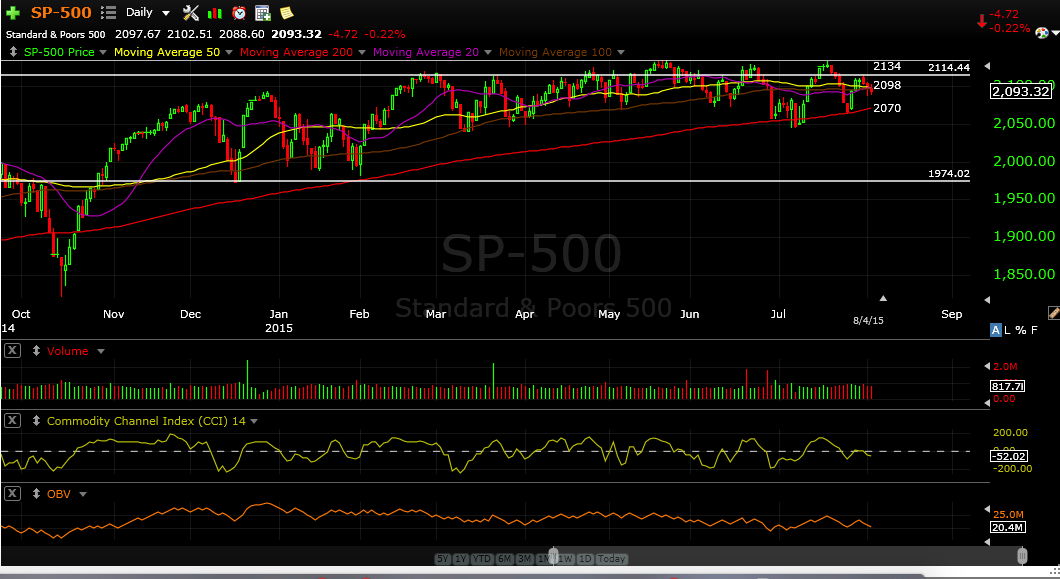Open the alarm clock alert icon
The height and width of the screenshot is (579, 1060).
pos(239,12)
